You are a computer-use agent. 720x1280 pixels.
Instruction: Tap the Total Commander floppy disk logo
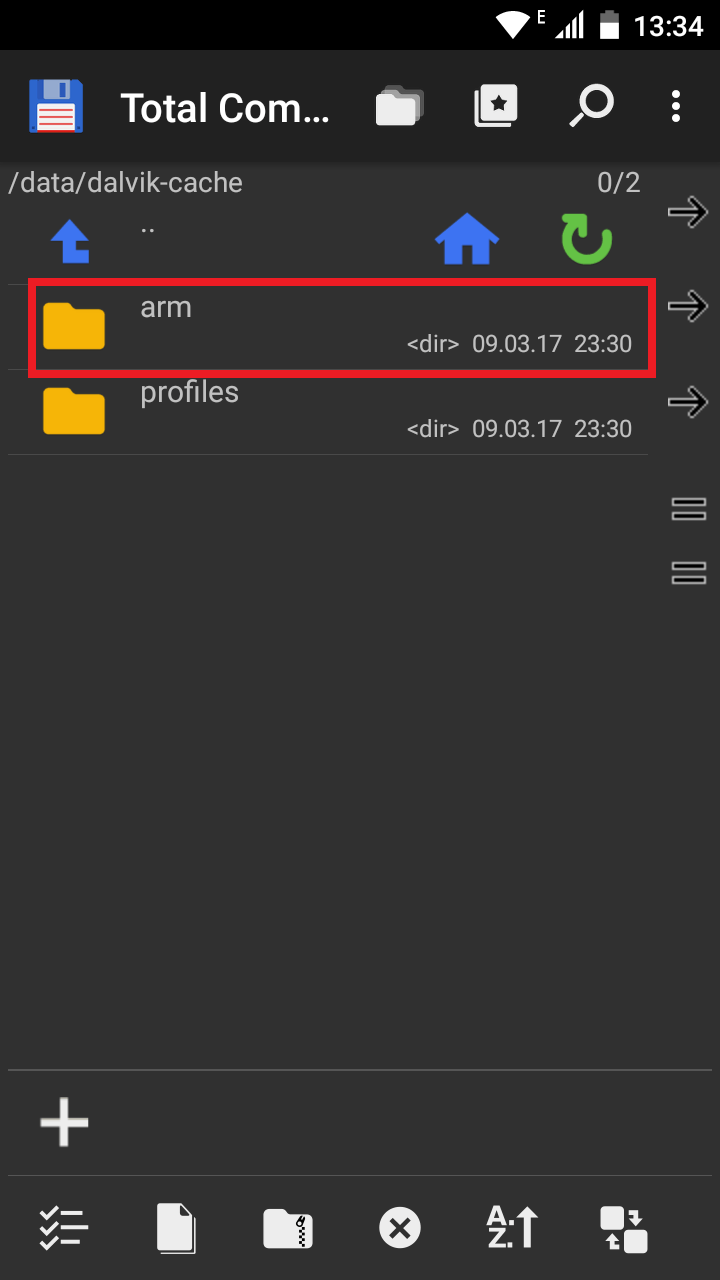tap(56, 106)
